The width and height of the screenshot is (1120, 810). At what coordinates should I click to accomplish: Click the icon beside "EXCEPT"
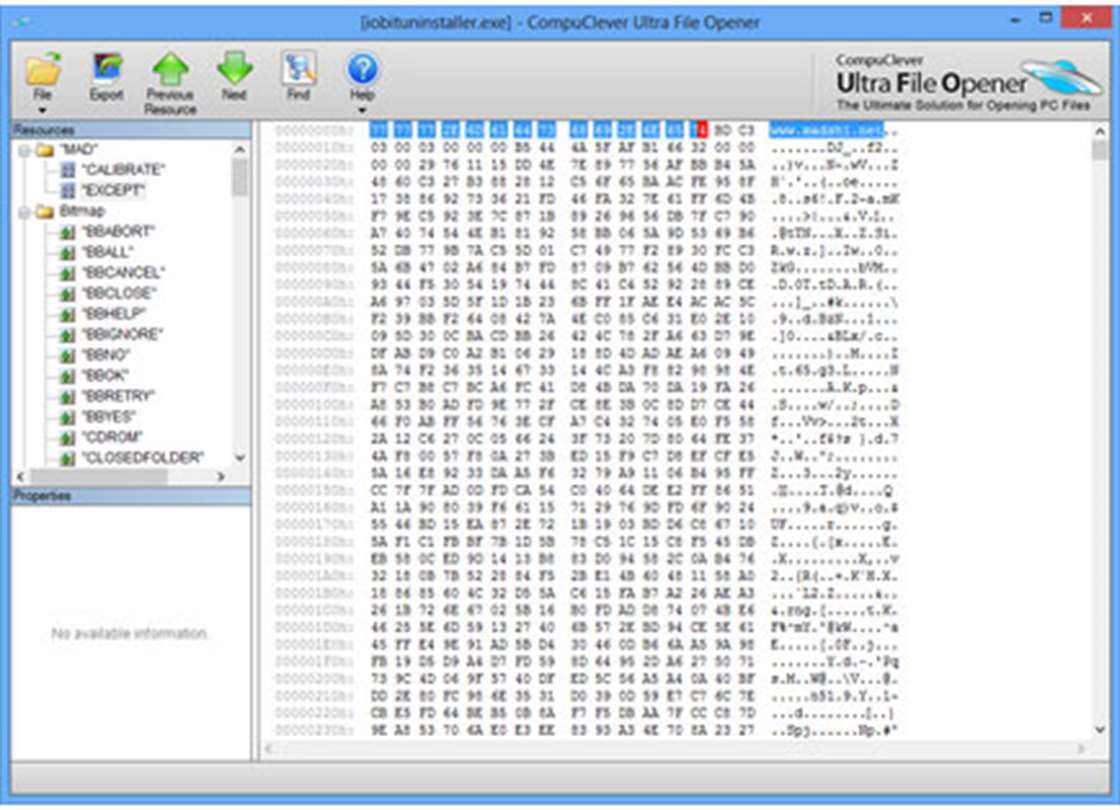coord(68,191)
